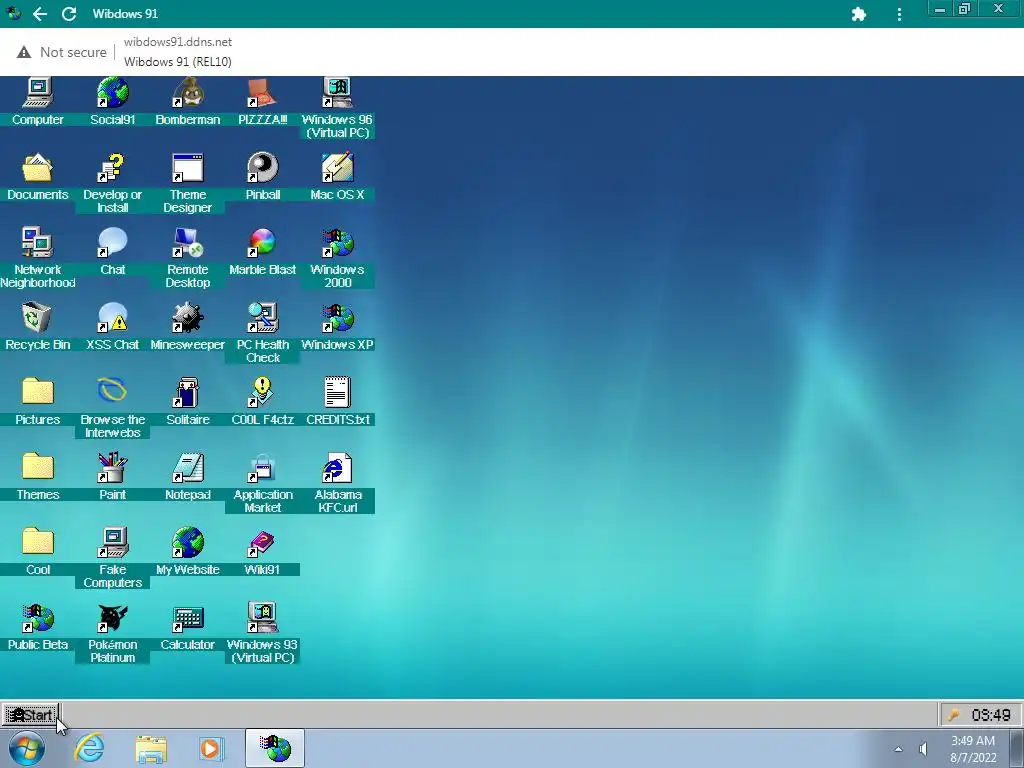
Task: Click the volume speaker tray icon
Action: point(923,749)
